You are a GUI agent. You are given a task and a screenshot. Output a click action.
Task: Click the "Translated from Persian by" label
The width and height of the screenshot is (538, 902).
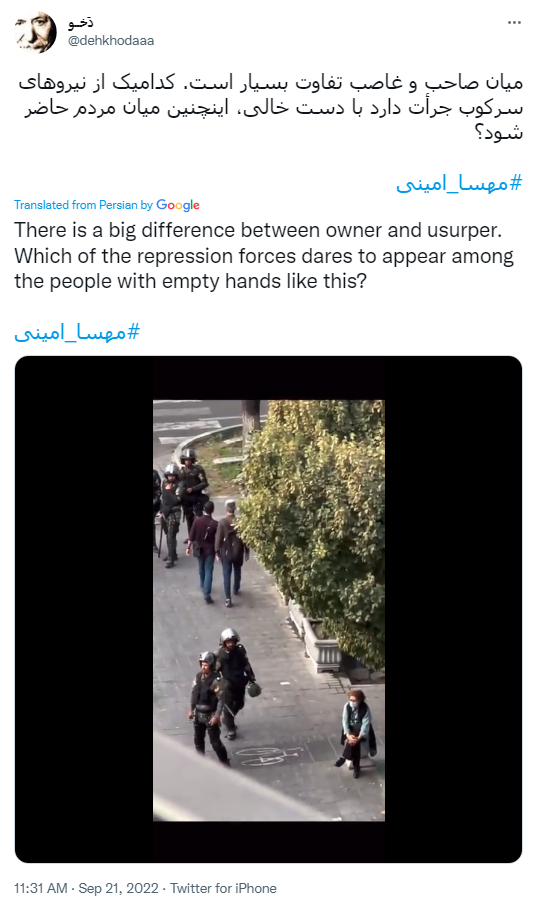click(x=83, y=205)
